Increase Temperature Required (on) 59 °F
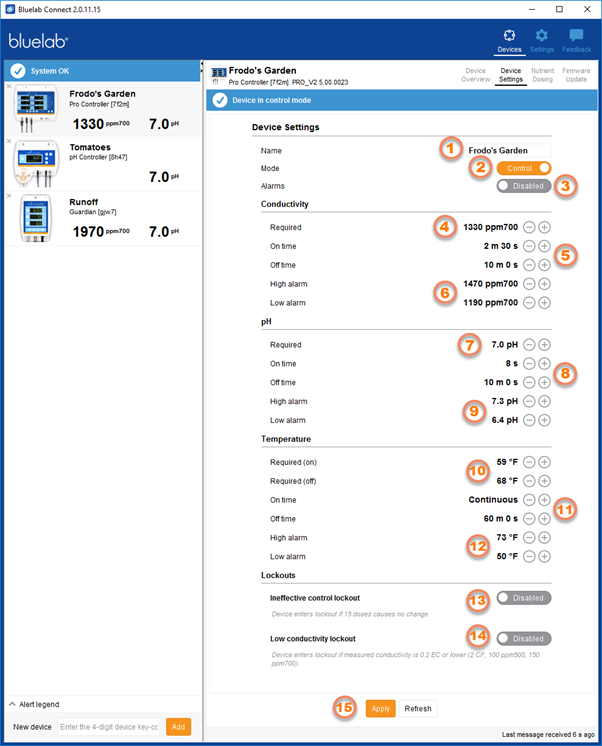Screen dimensions: 602x746 point(544,462)
